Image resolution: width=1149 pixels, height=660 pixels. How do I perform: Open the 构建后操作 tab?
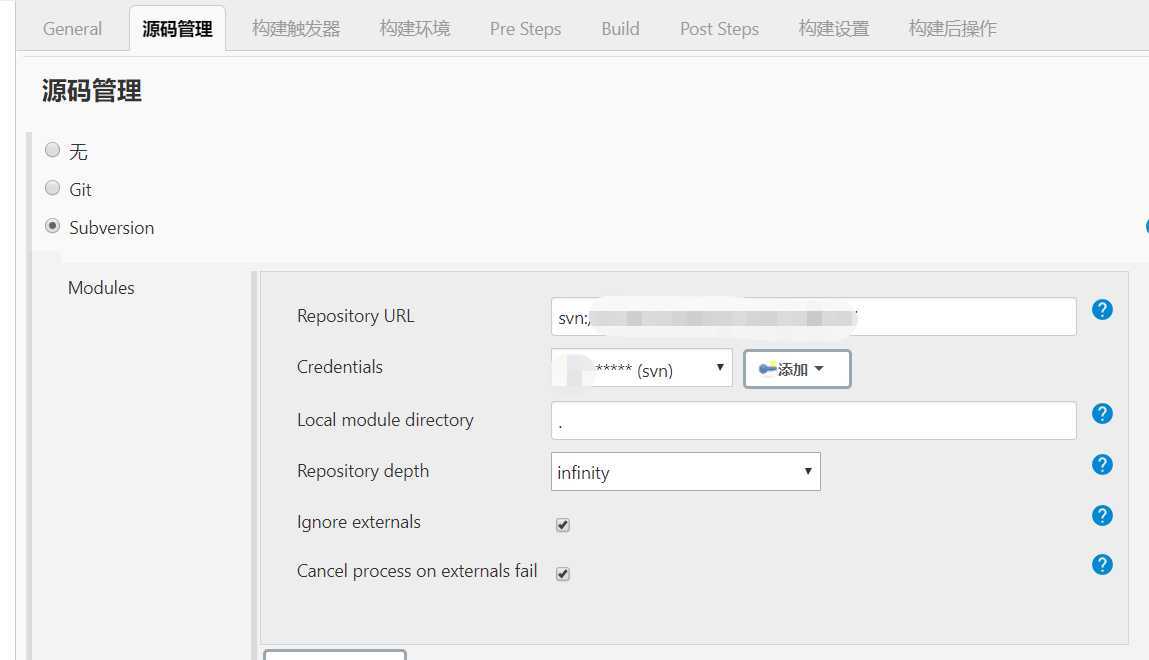pyautogui.click(x=953, y=29)
